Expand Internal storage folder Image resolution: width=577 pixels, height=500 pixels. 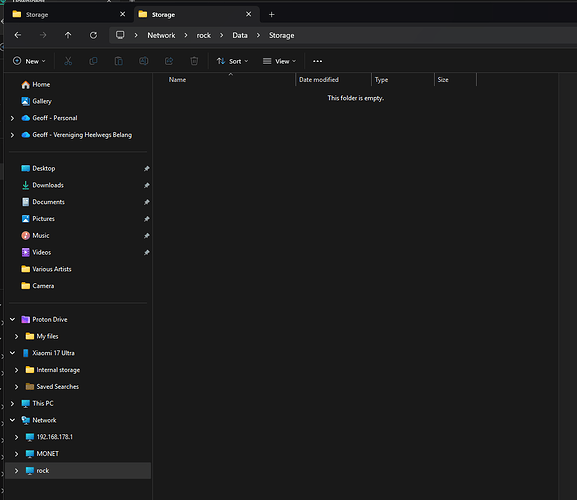click(x=16, y=370)
